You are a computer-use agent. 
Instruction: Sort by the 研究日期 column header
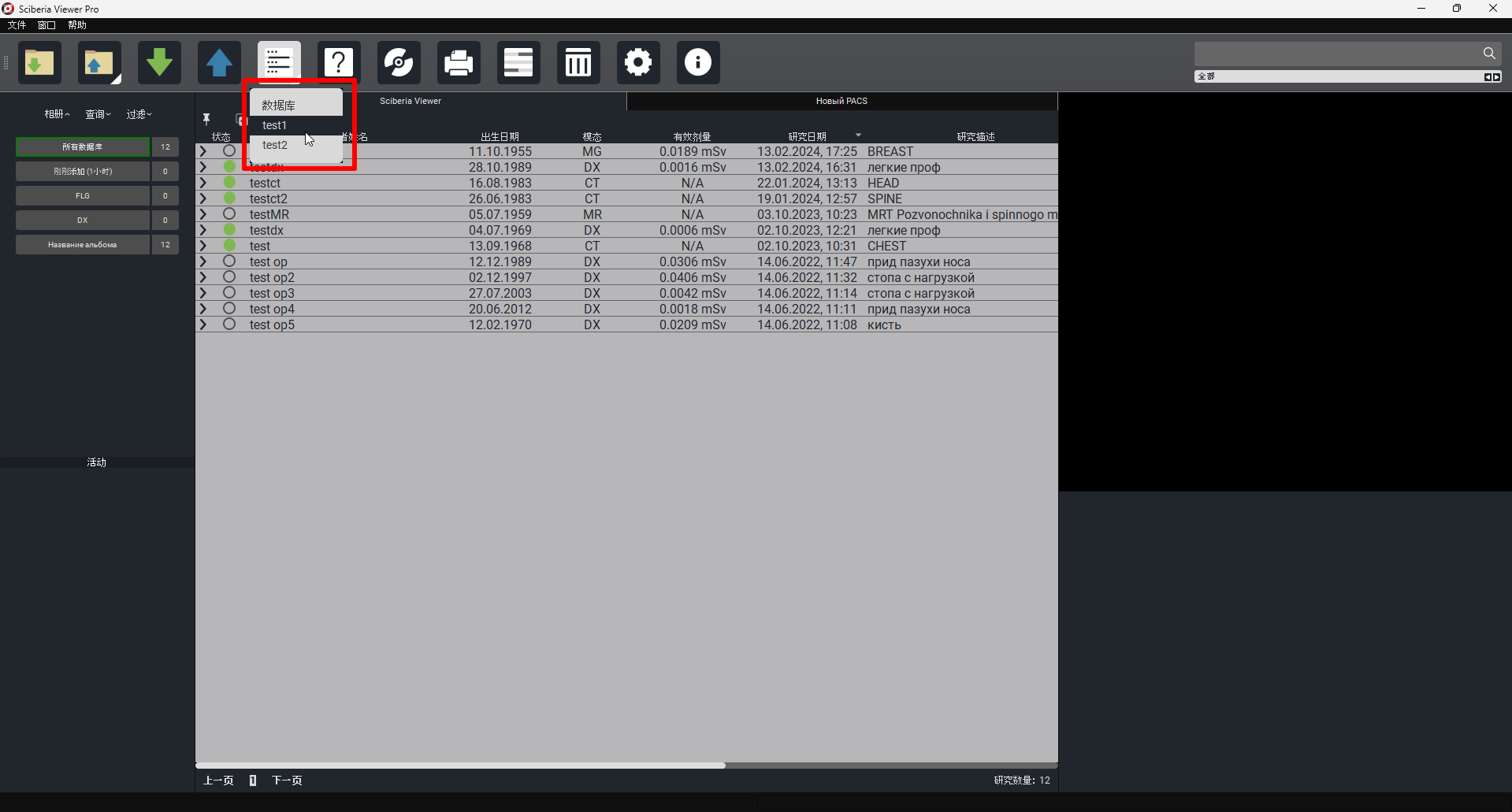[x=808, y=136]
